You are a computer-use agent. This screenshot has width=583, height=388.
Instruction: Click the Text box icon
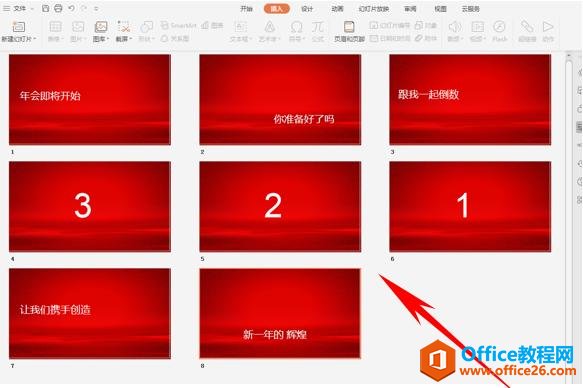pyautogui.click(x=241, y=27)
